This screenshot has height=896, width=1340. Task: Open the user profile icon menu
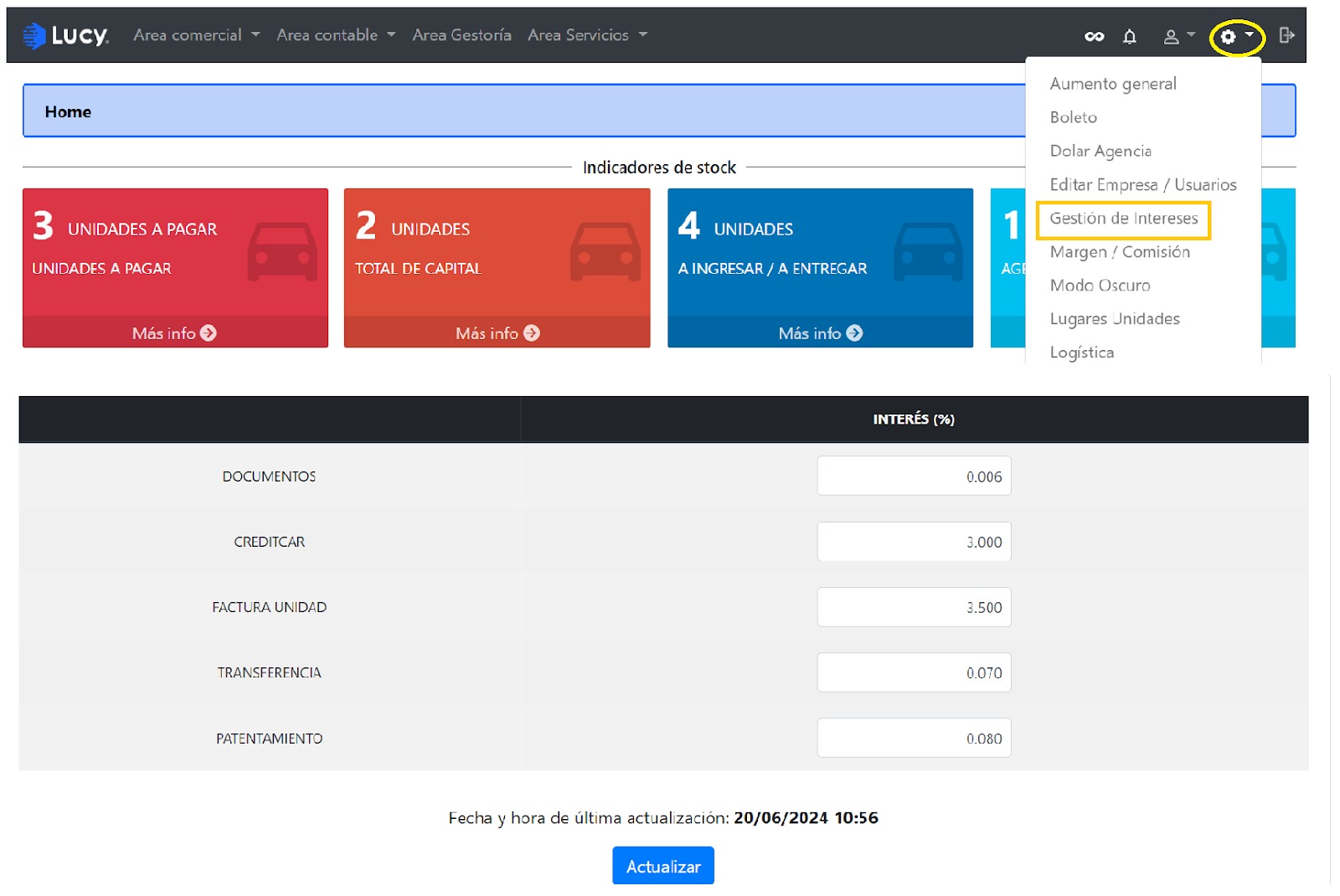(x=1178, y=36)
